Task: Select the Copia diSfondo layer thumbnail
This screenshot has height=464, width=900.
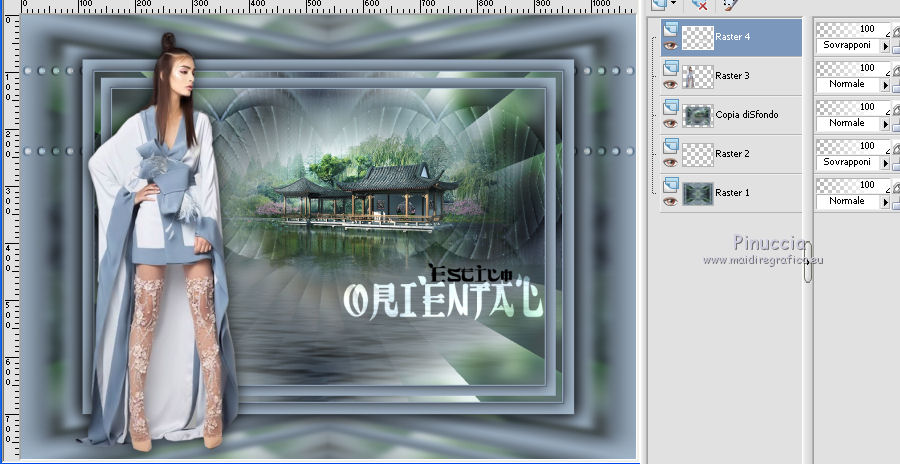Action: pos(697,116)
